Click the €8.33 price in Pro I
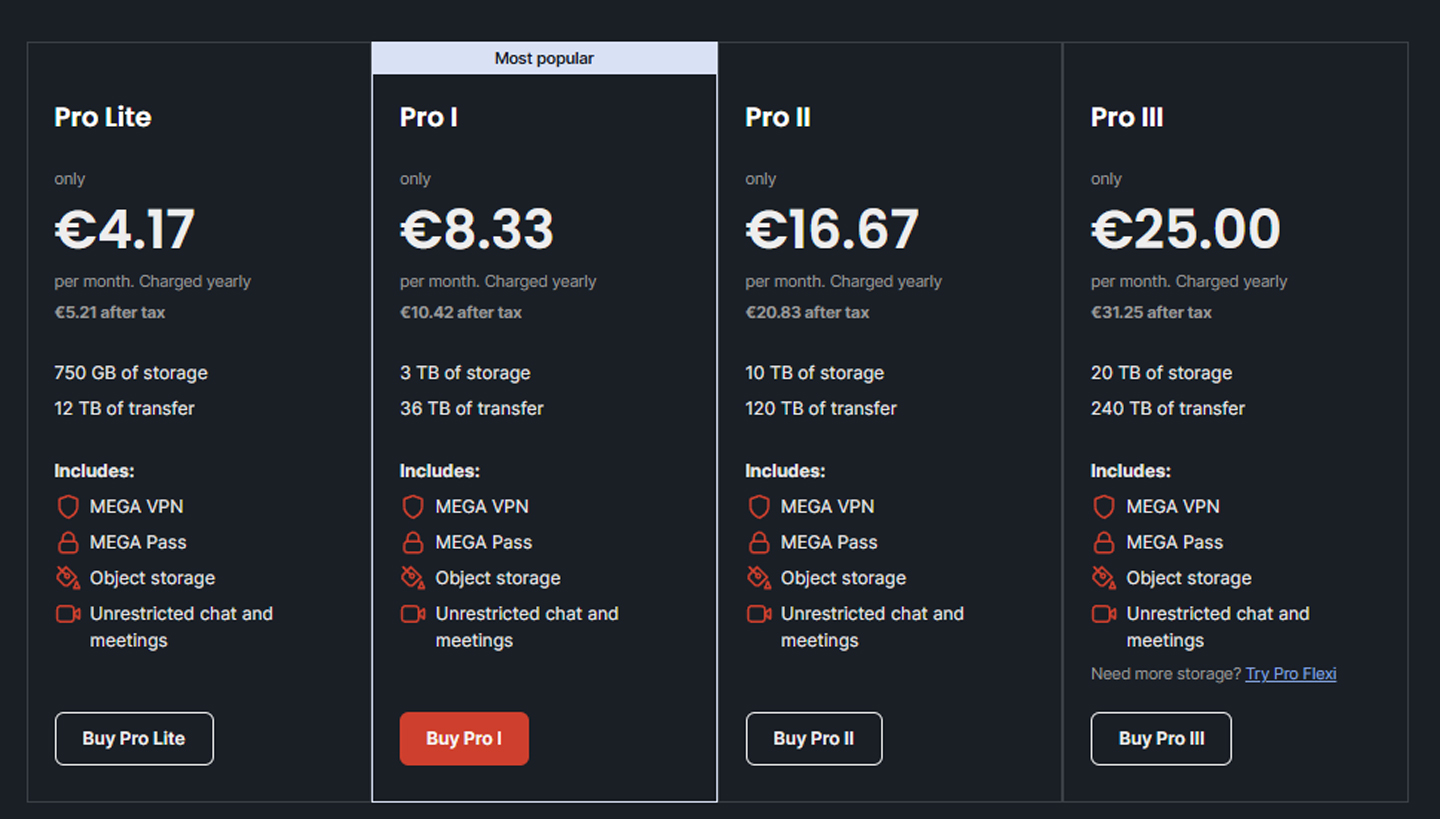This screenshot has width=1440, height=819. coord(477,229)
